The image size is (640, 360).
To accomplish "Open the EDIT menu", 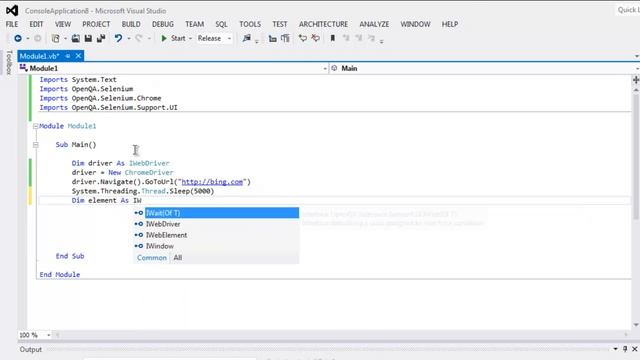I will [x=36, y=24].
